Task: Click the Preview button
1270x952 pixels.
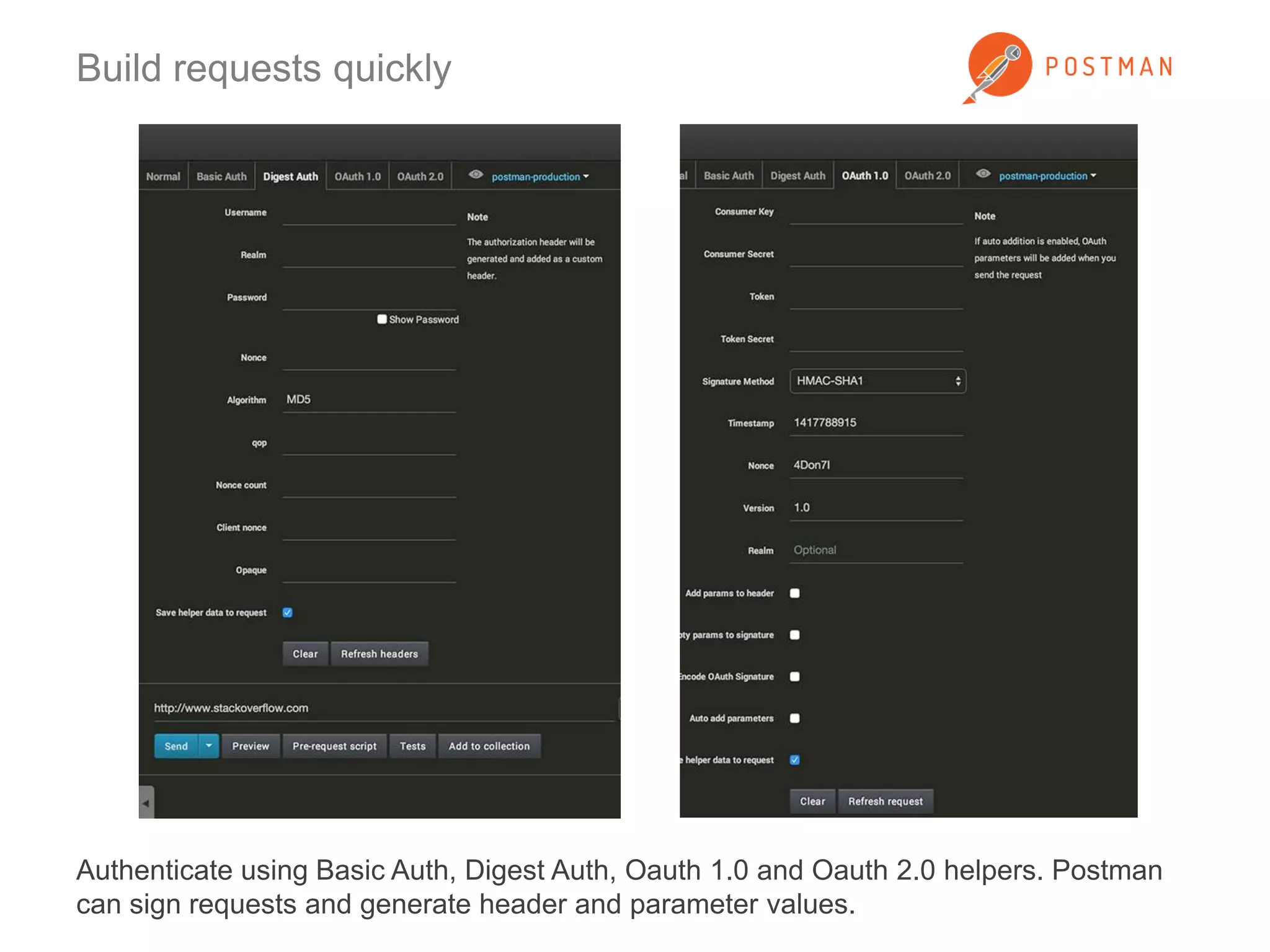Action: [x=251, y=746]
